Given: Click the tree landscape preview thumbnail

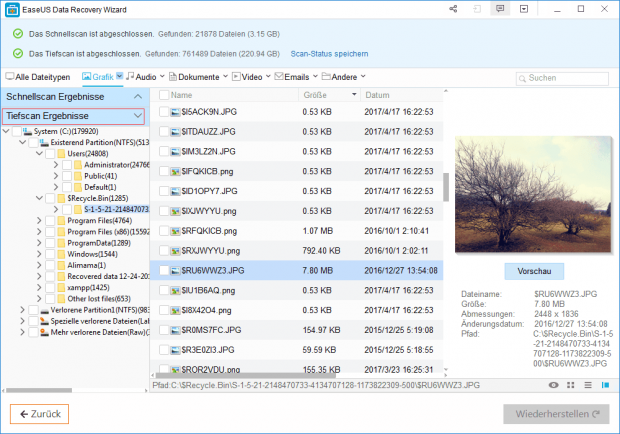Looking at the screenshot, I should [x=533, y=194].
